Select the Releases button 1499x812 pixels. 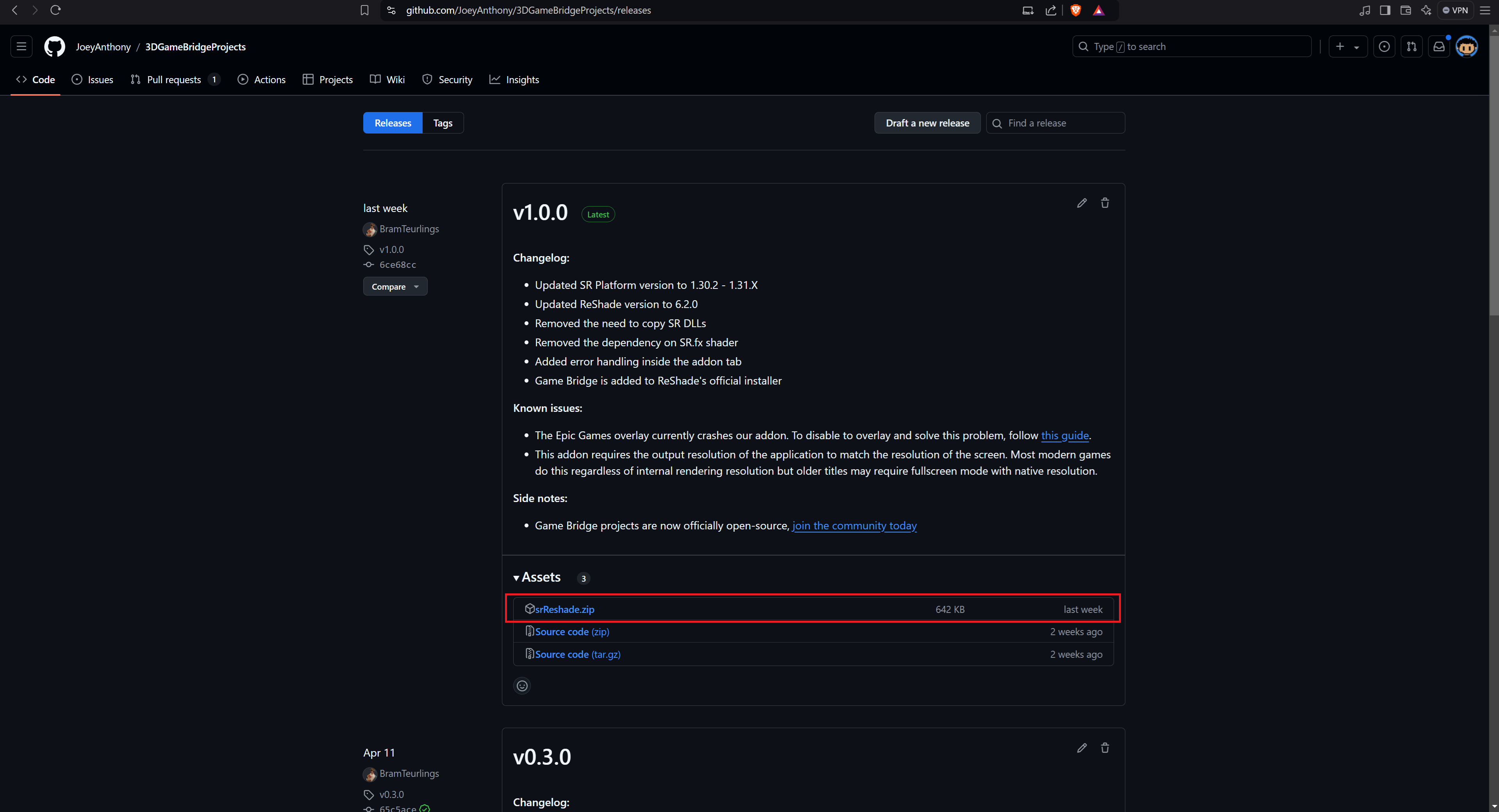coord(393,123)
